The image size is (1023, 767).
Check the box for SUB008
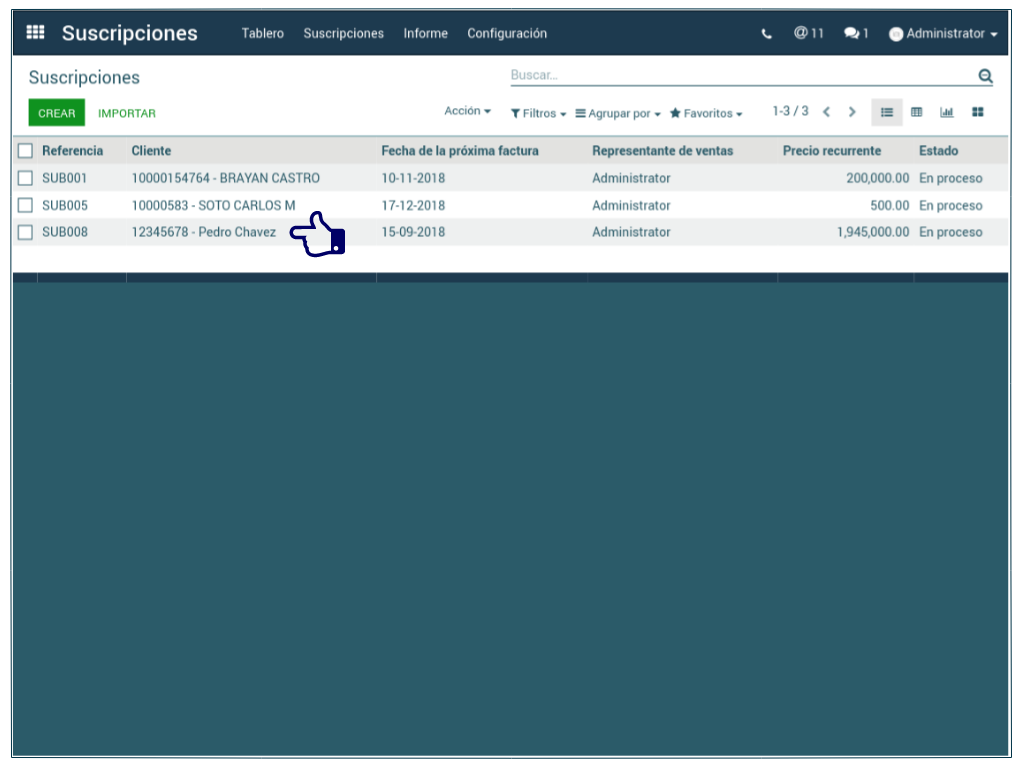[25, 232]
